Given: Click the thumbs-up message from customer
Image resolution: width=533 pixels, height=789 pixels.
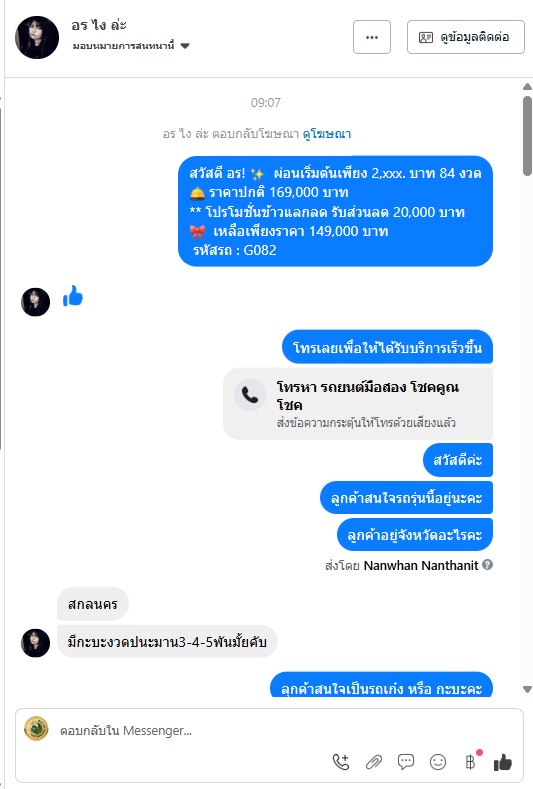Looking at the screenshot, I should [x=73, y=296].
